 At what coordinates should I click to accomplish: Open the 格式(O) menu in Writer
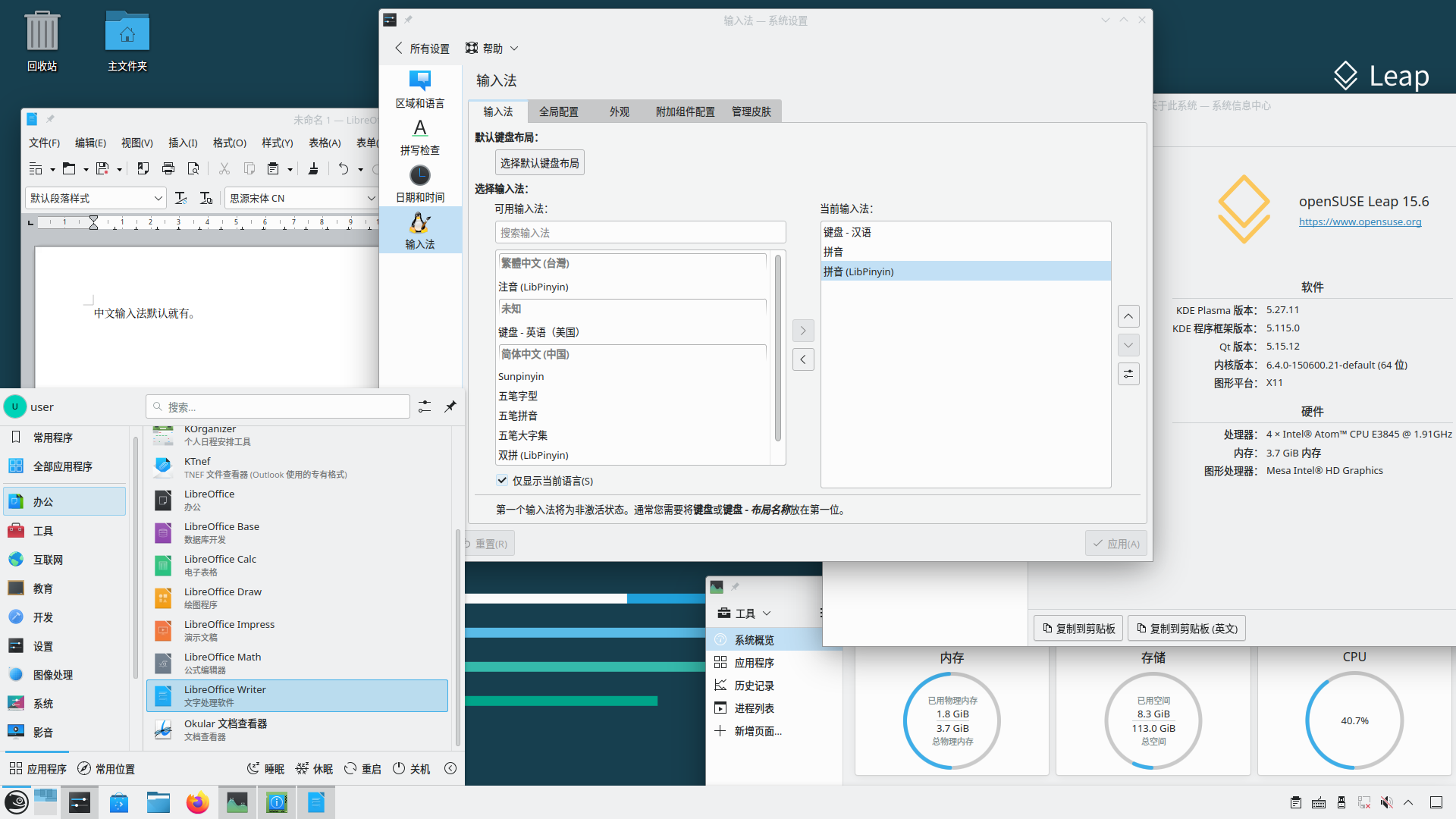tap(230, 143)
